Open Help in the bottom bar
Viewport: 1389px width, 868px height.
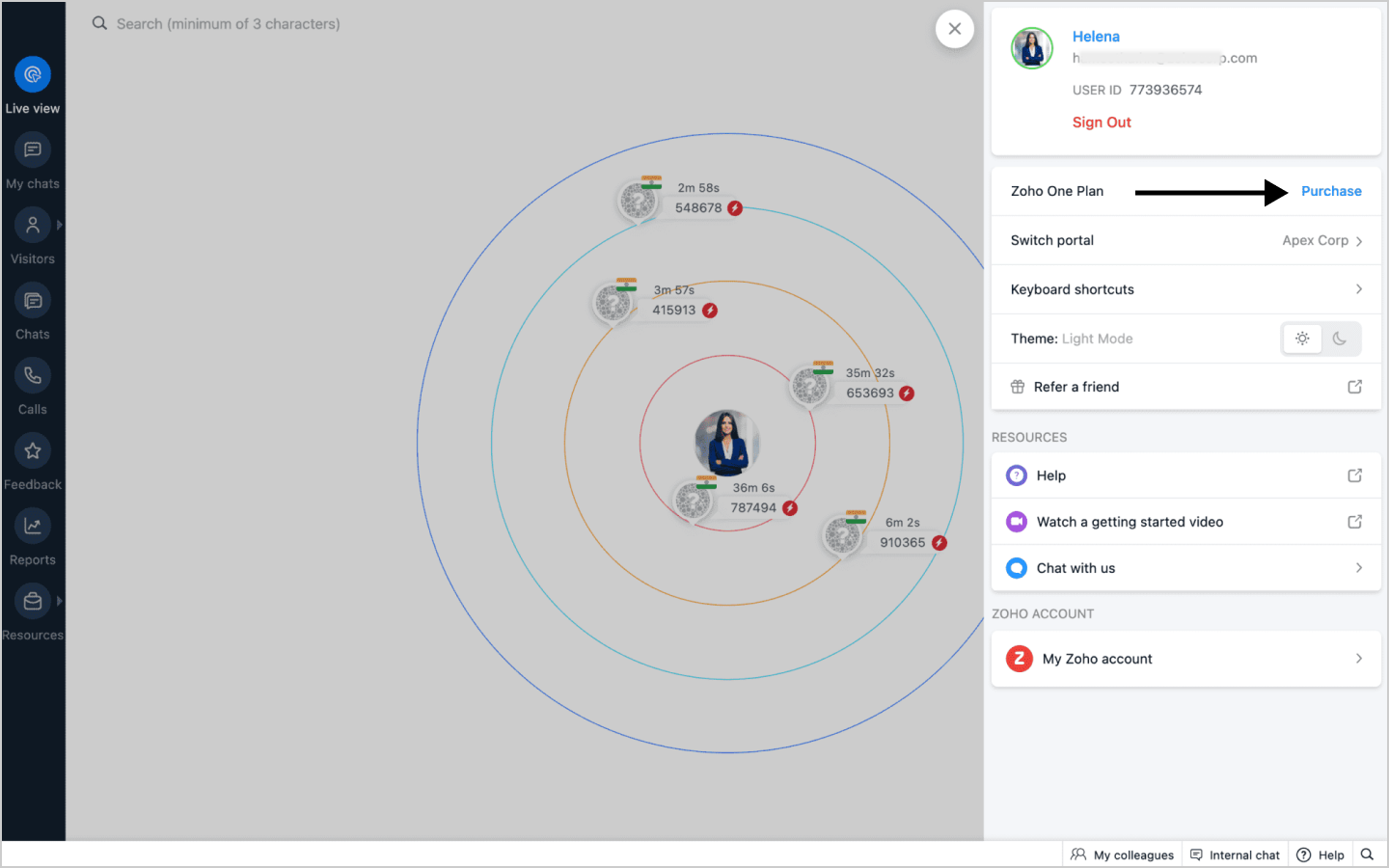pos(1321,854)
